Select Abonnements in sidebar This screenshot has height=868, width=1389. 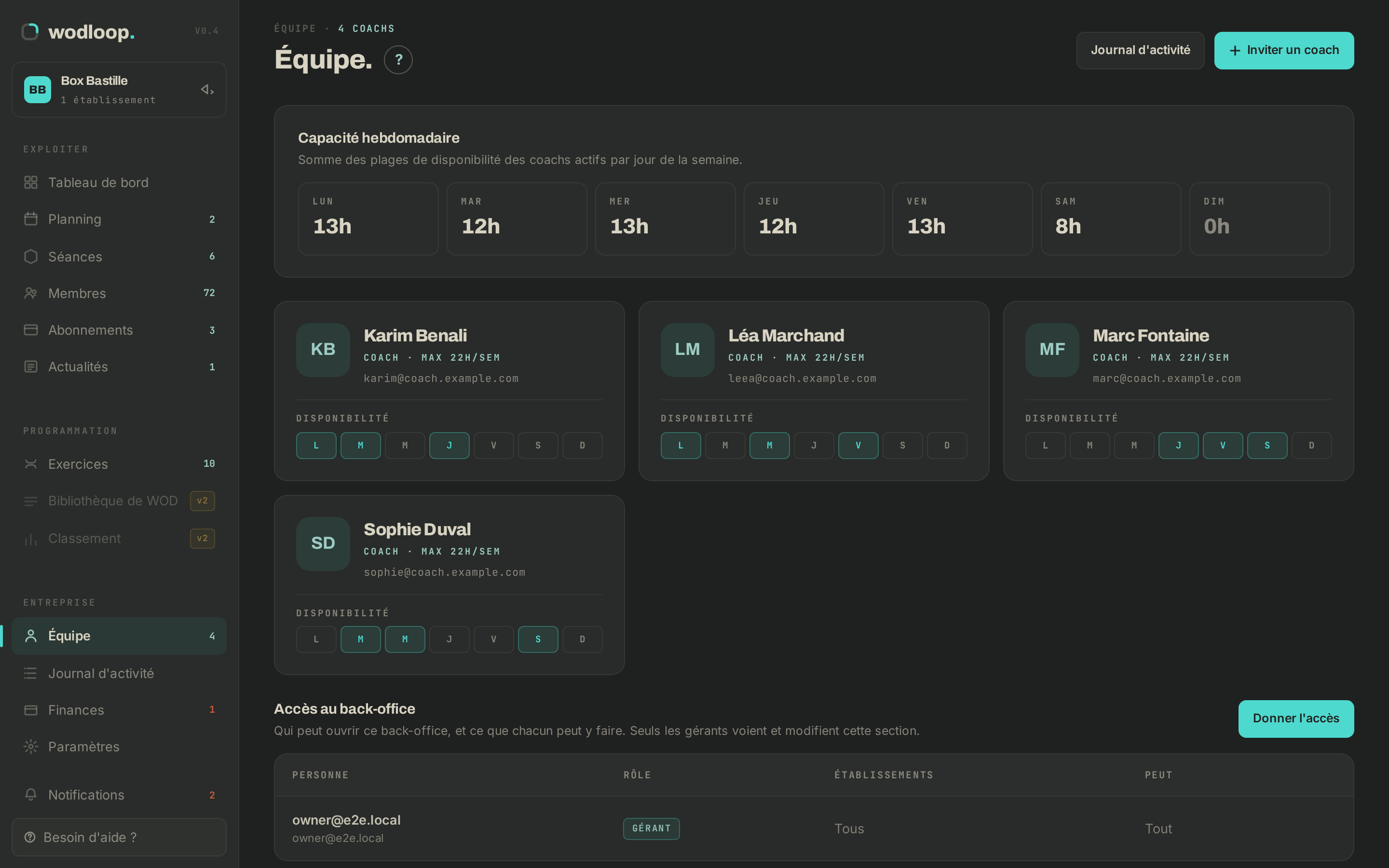pyautogui.click(x=119, y=330)
